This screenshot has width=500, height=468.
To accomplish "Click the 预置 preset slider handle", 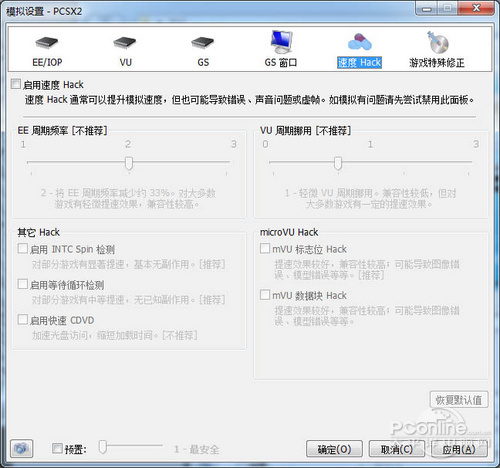I will (103, 447).
